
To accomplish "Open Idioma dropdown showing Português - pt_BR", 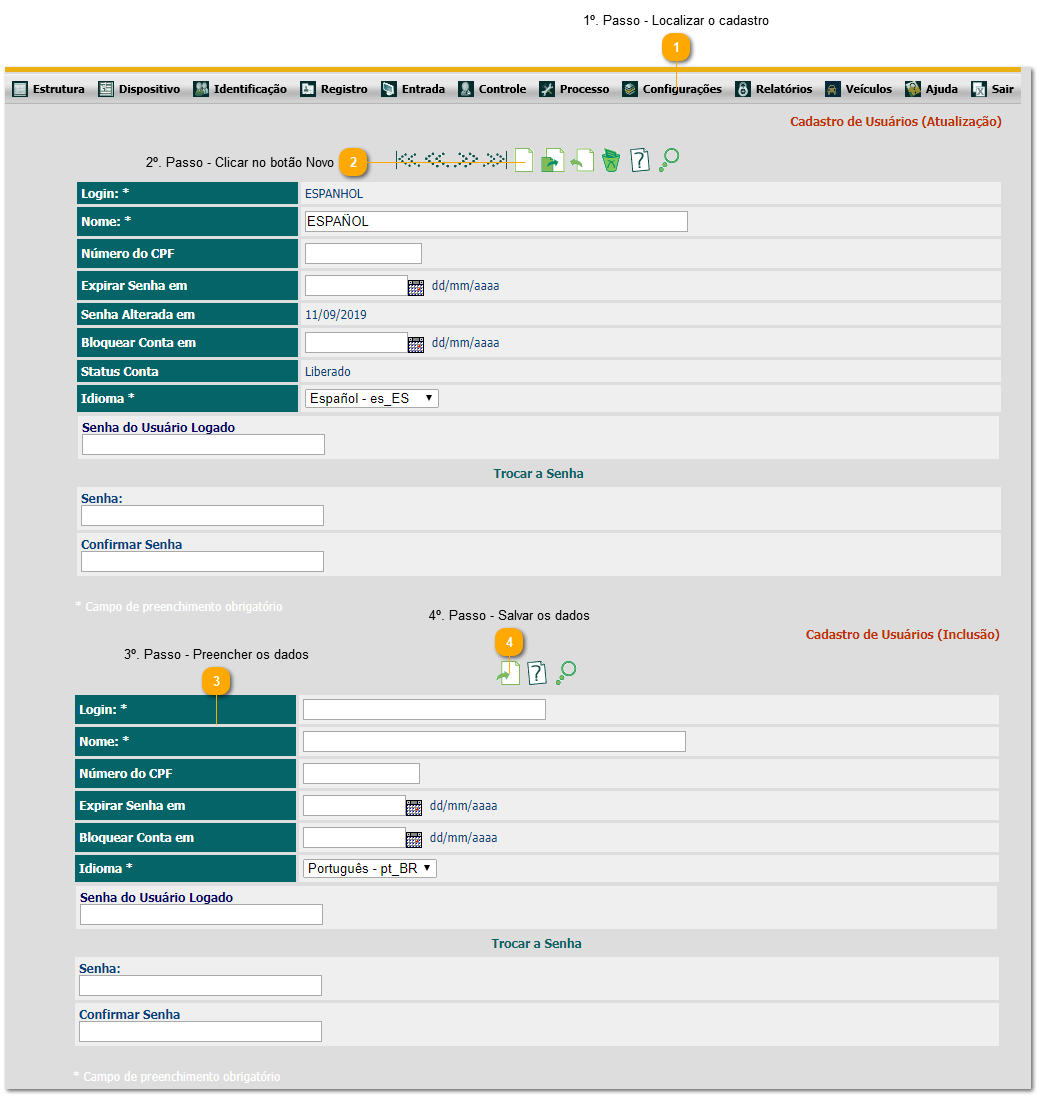I will click(x=370, y=868).
